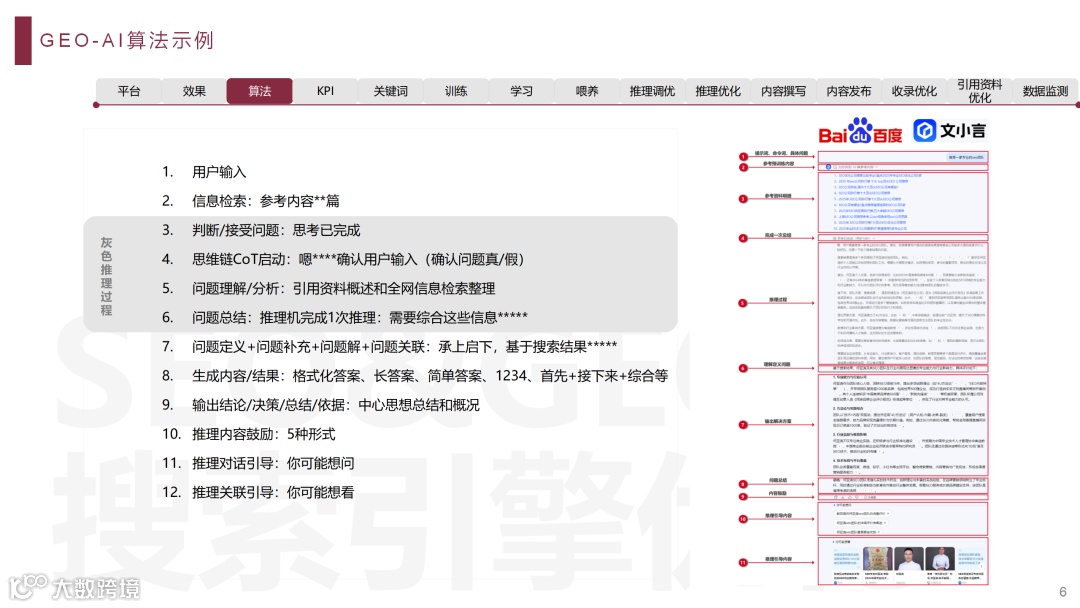Select the '问题理解/分析' line
Screen dimensions: 1080x608
click(343, 289)
